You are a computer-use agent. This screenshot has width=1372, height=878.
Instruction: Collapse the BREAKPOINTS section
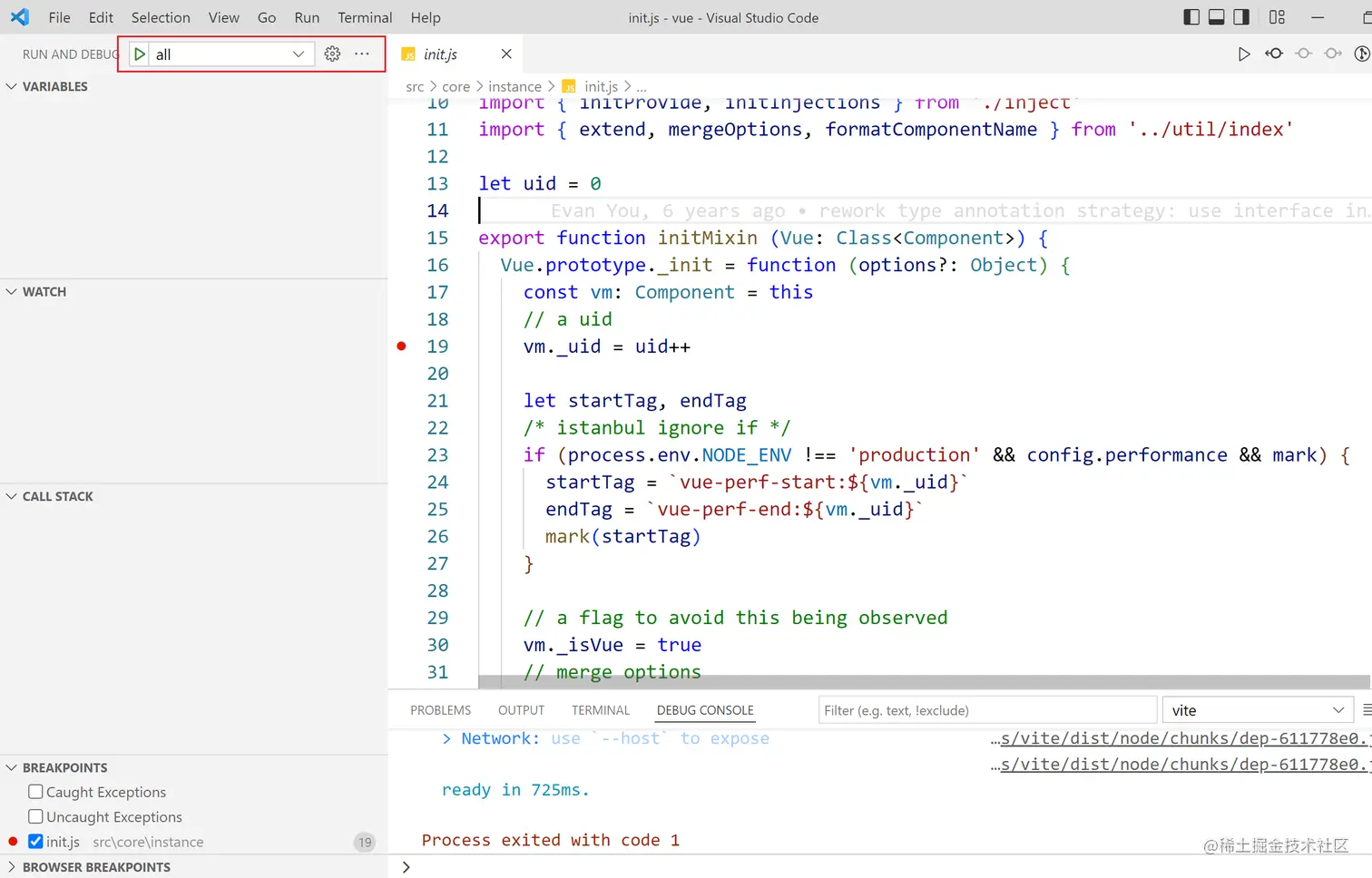click(12, 767)
